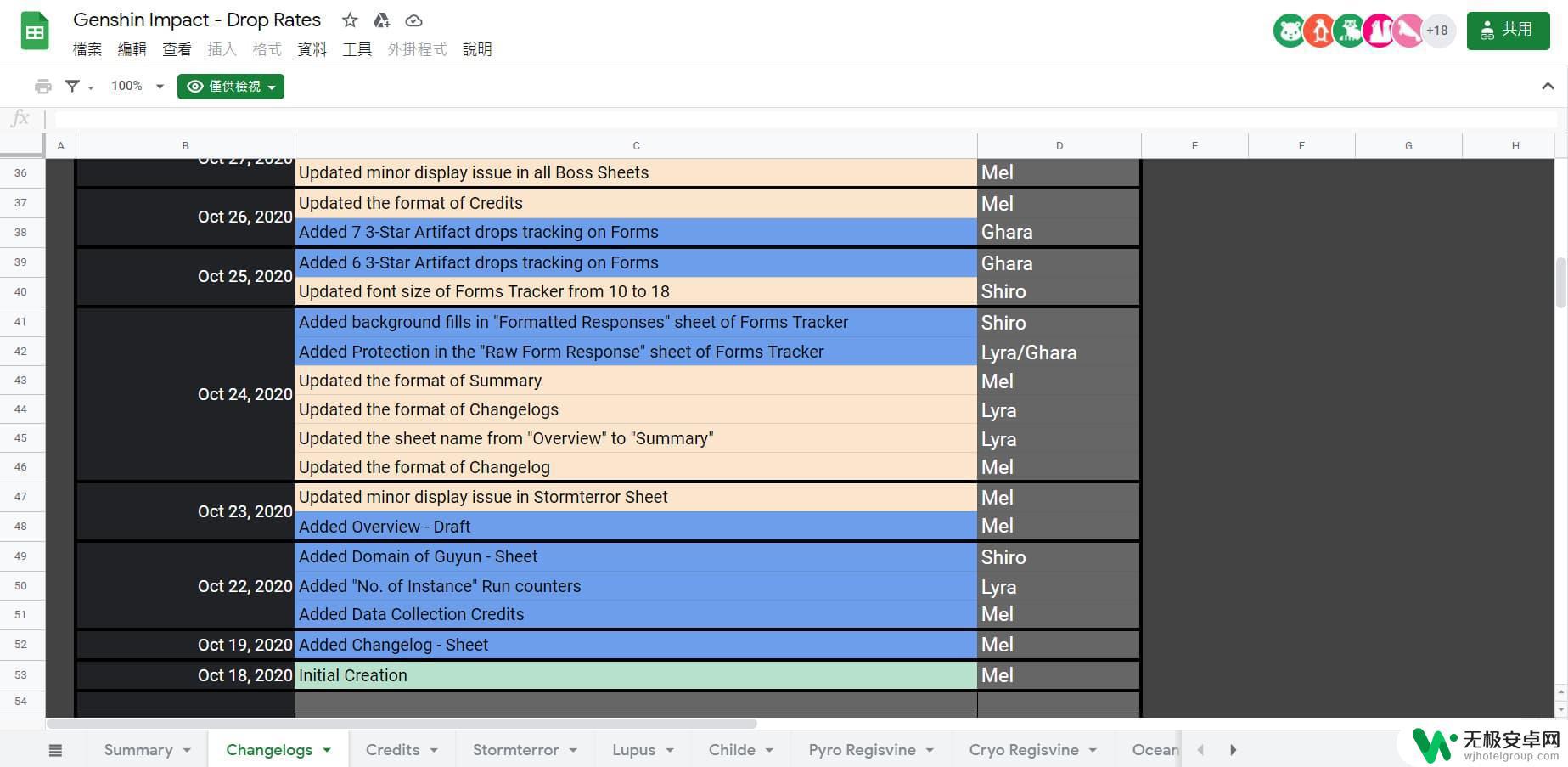Viewport: 1568px width, 767px height.
Task: Switch to the Credits sheet tab
Action: pyautogui.click(x=392, y=750)
